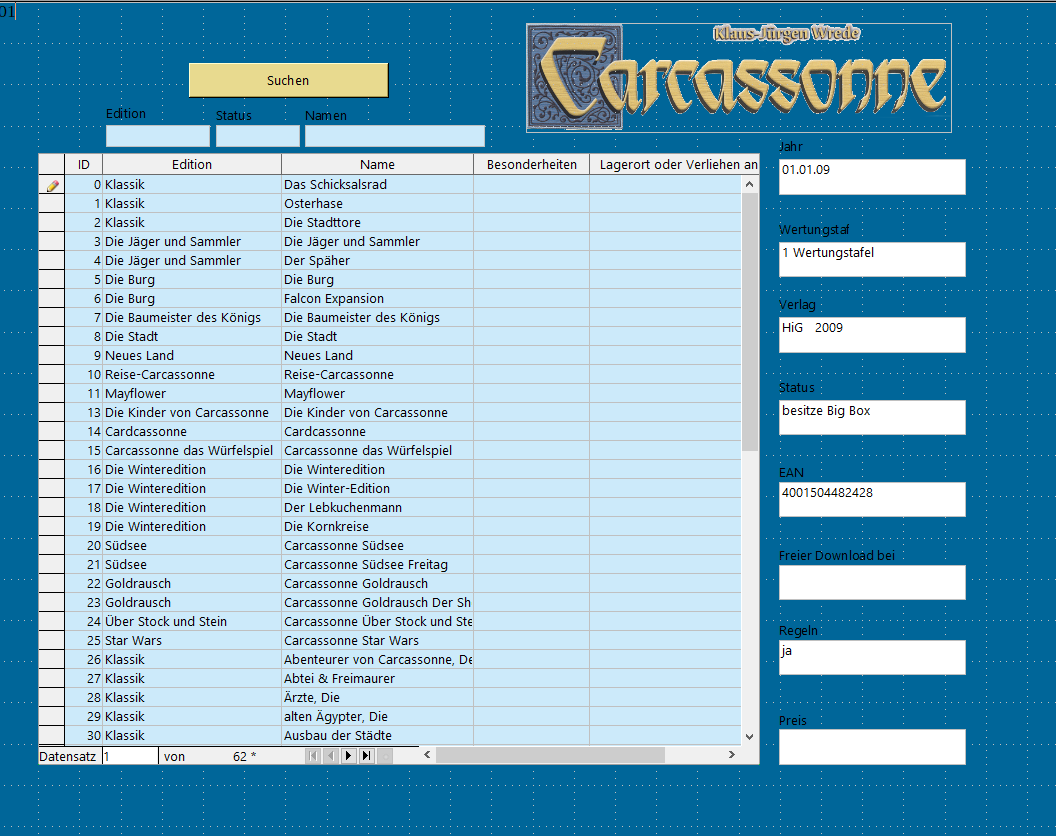Image resolution: width=1056 pixels, height=836 pixels.
Task: Click horizontal scrollbar left arrow
Action: [x=427, y=754]
